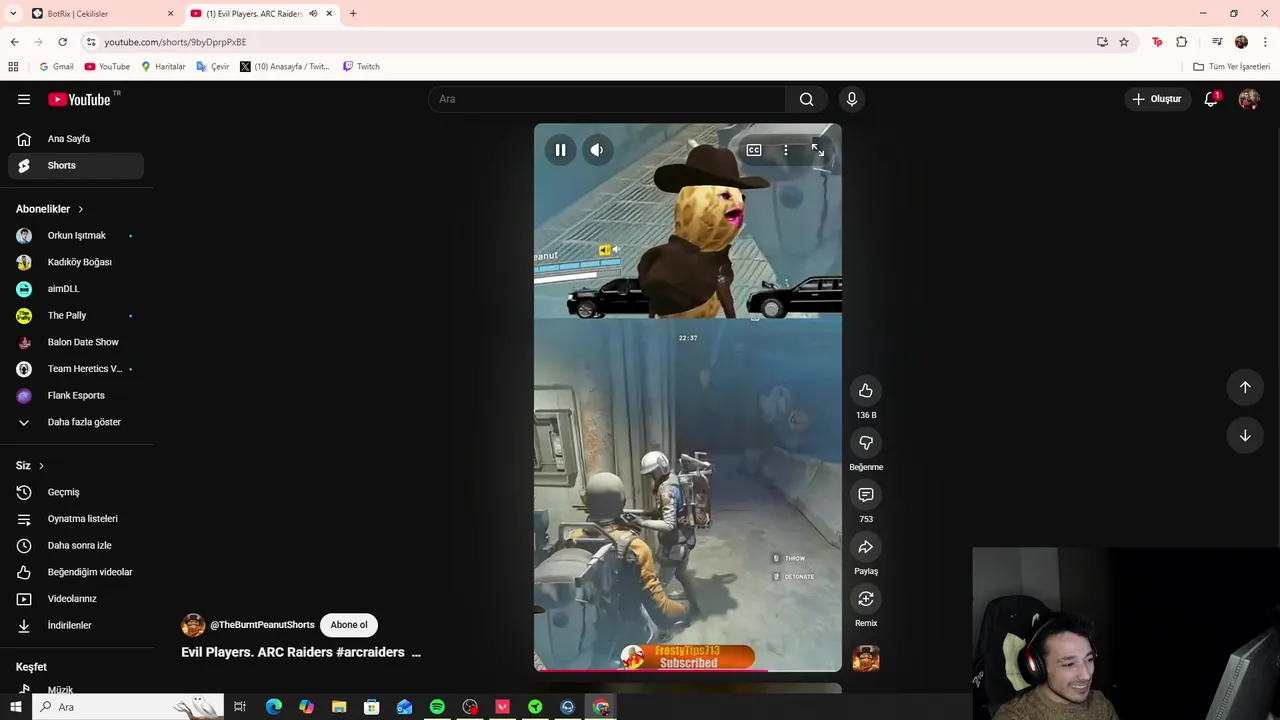Screen dimensions: 1280x720
Task: Open Geçmiş watch history
Action: (x=76, y=492)
